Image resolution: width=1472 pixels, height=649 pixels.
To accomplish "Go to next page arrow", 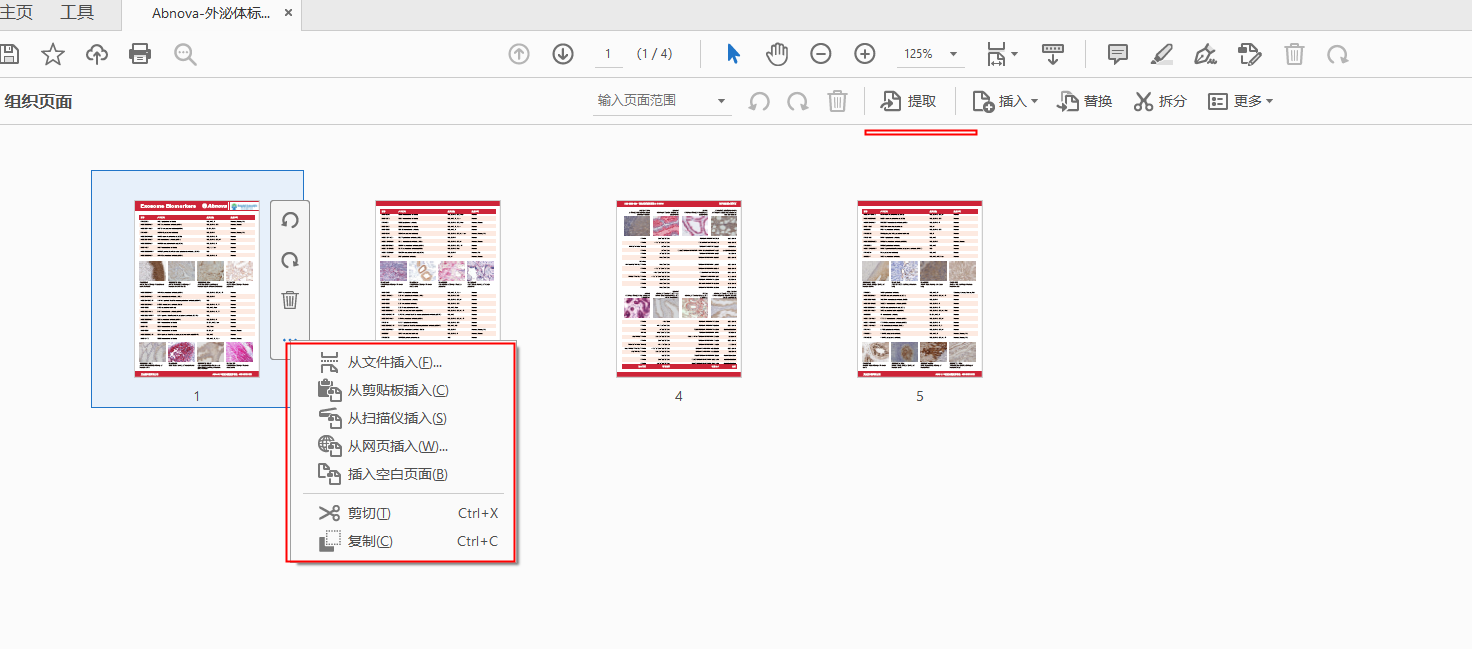I will (563, 54).
